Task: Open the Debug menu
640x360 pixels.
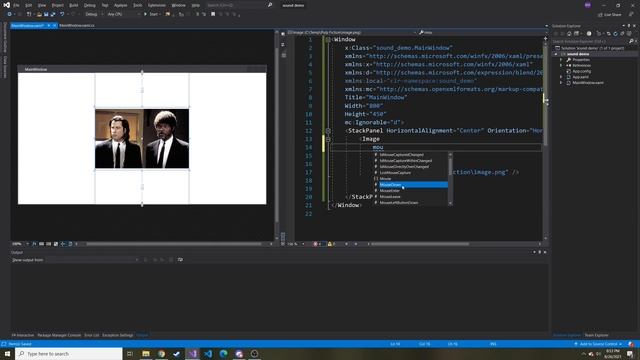Action: (89, 5)
